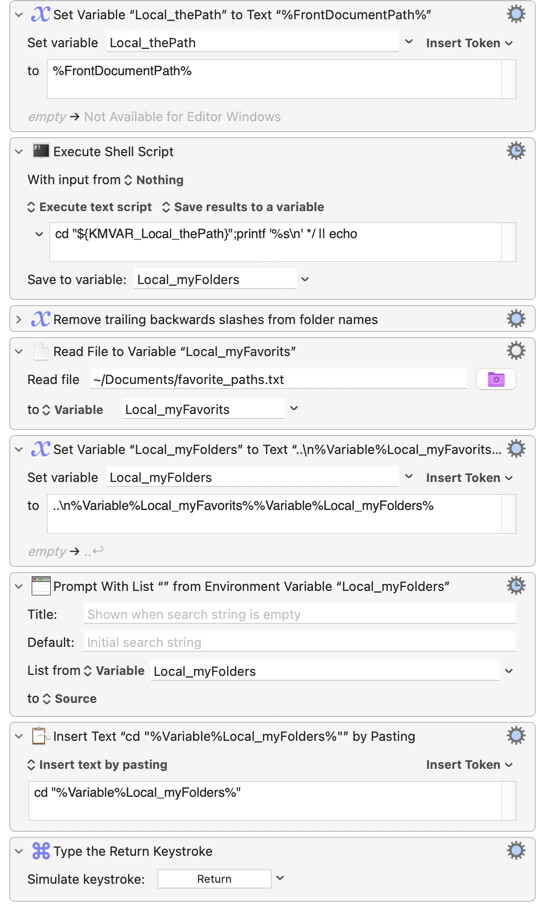Viewport: 543px width, 906px height.
Task: Open gear menu of Remove trailing backwards slashes action
Action: click(x=516, y=319)
